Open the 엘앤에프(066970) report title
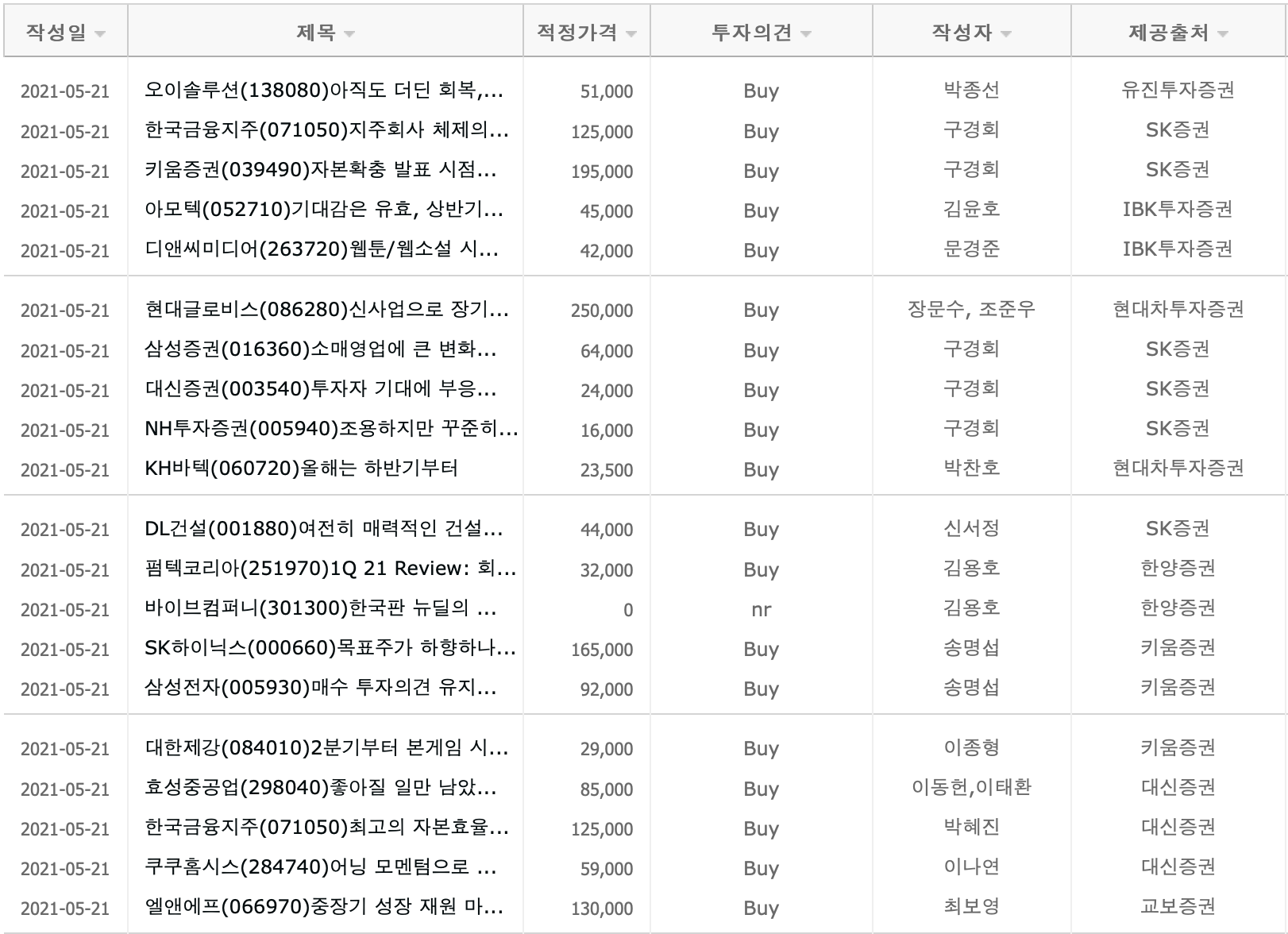This screenshot has width=1288, height=934. (x=324, y=907)
